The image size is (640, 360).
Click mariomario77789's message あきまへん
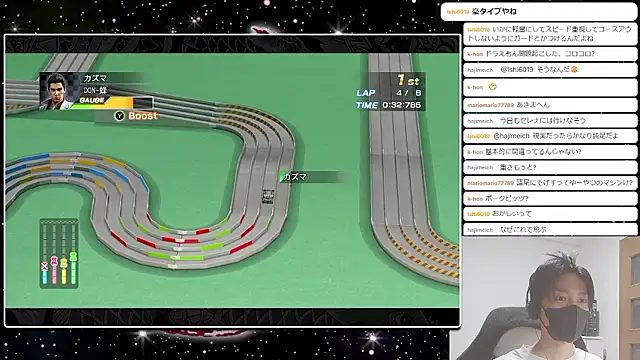[x=550, y=105]
